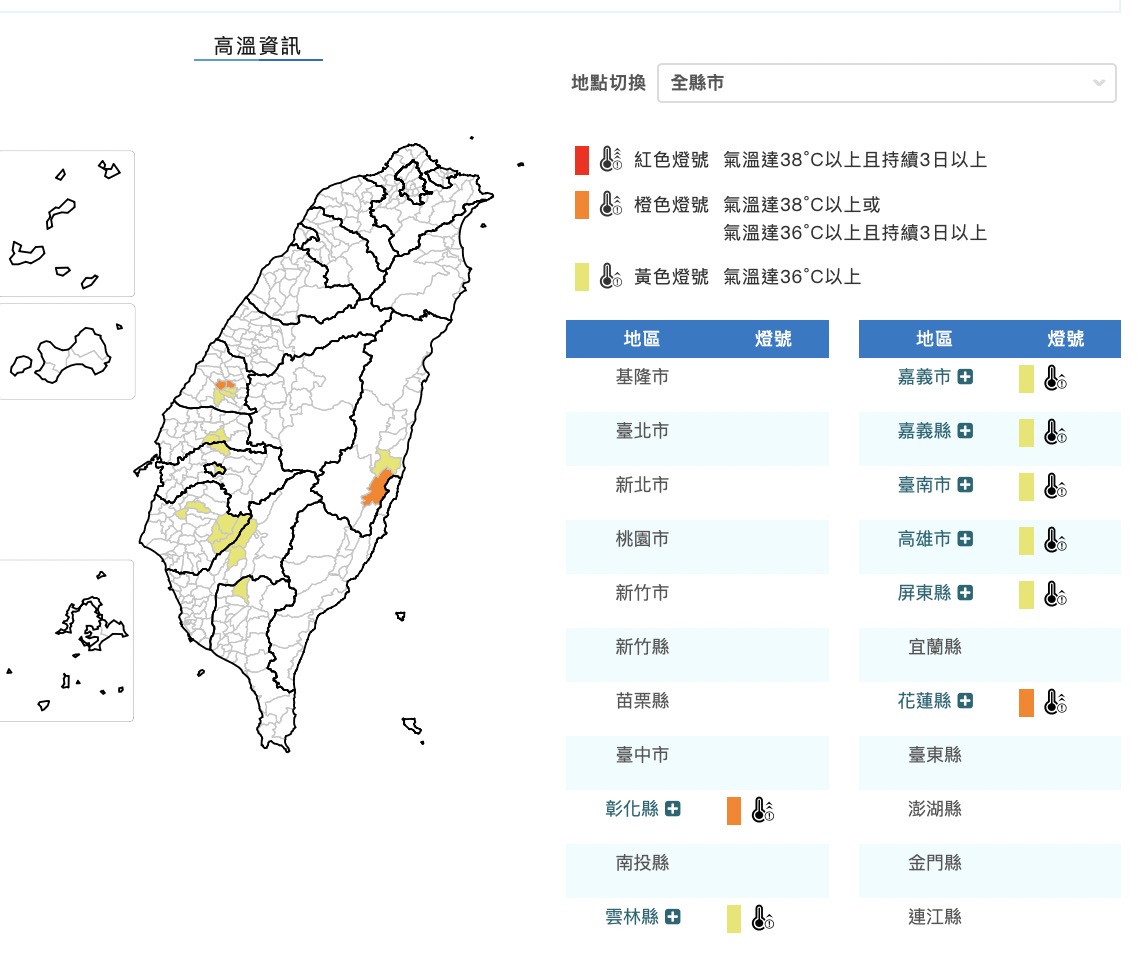
Task: Select the 高溫資訊 tab heading
Action: click(x=257, y=47)
